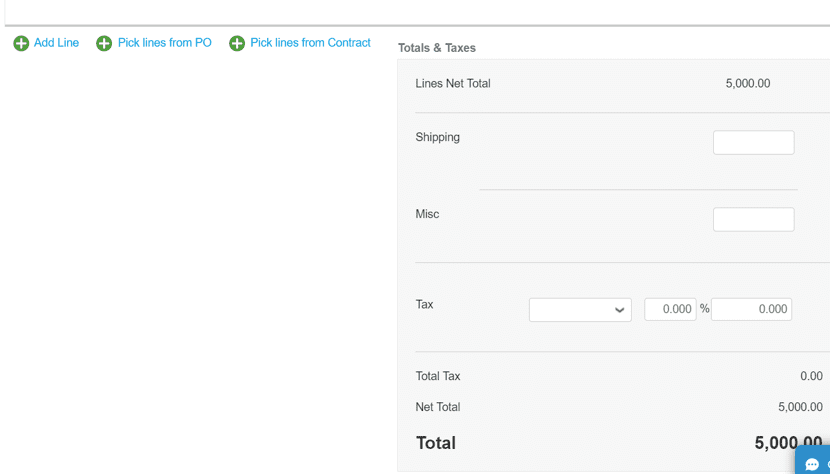Image resolution: width=830 pixels, height=474 pixels.
Task: Click the green plus icon beside Add Line
Action: [21, 43]
